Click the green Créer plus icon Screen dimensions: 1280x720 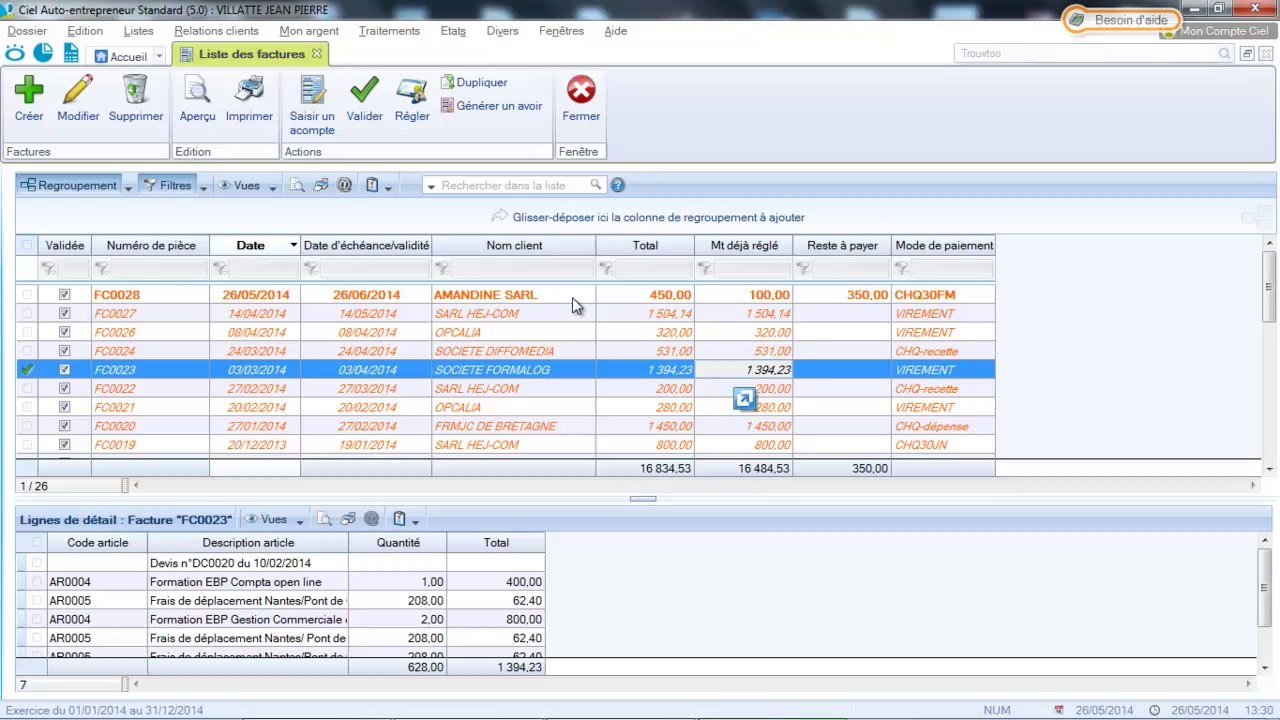coord(29,91)
